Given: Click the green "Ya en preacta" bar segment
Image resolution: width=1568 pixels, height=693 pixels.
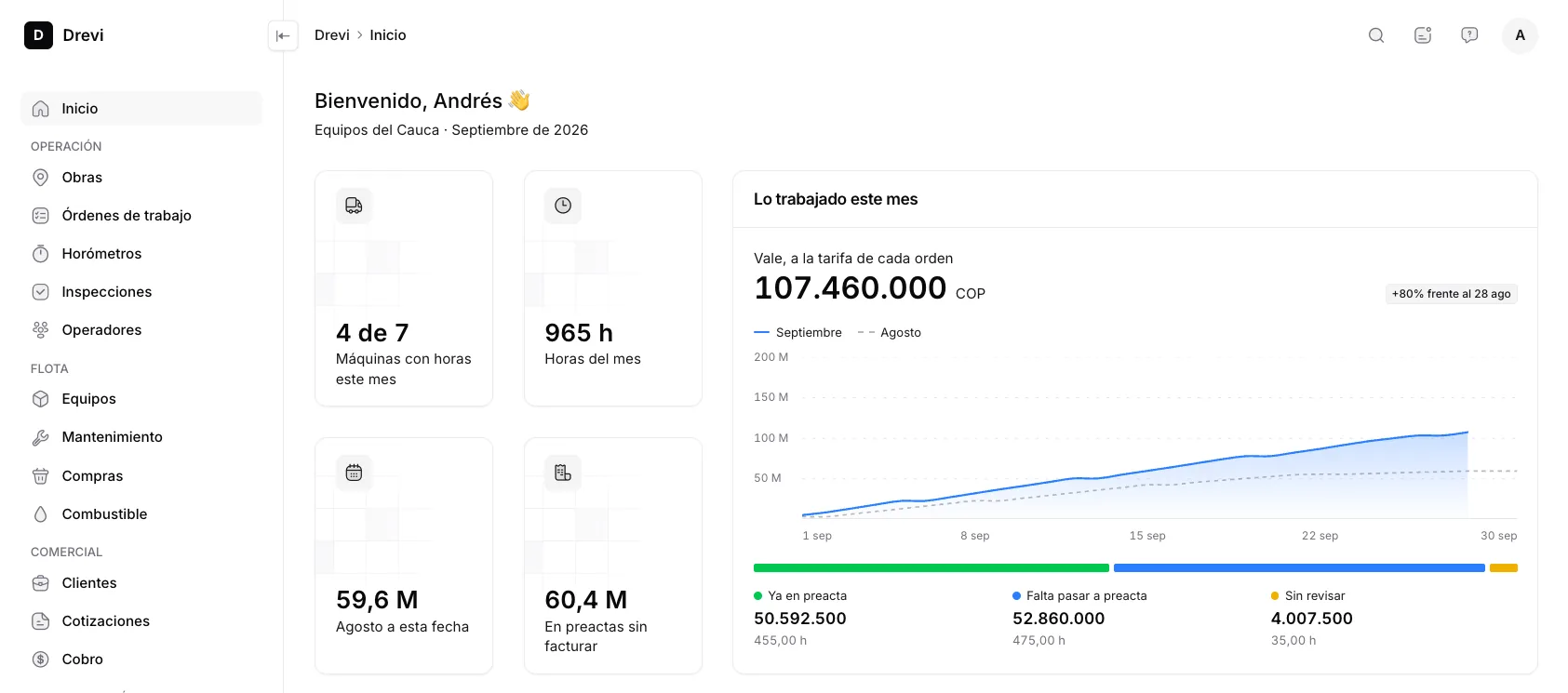Looking at the screenshot, I should pyautogui.click(x=931, y=567).
